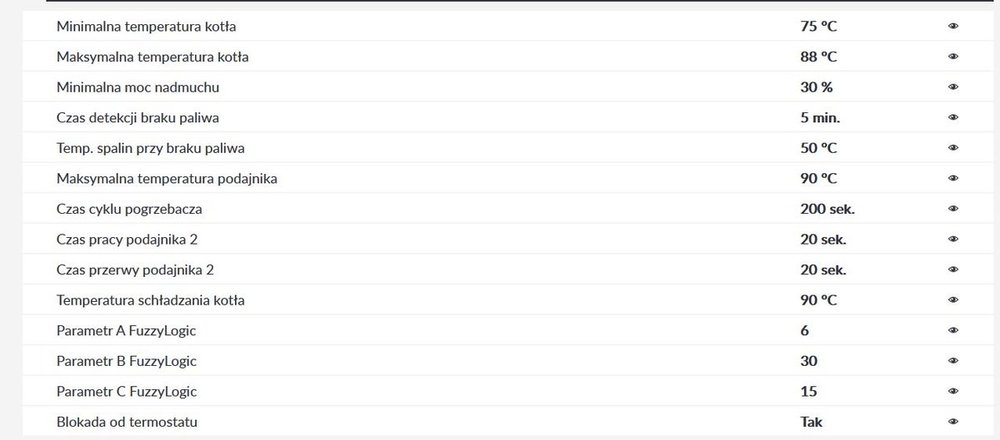
Task: Toggle visibility of Parametr B FuzzyLogic
Action: pos(953,361)
